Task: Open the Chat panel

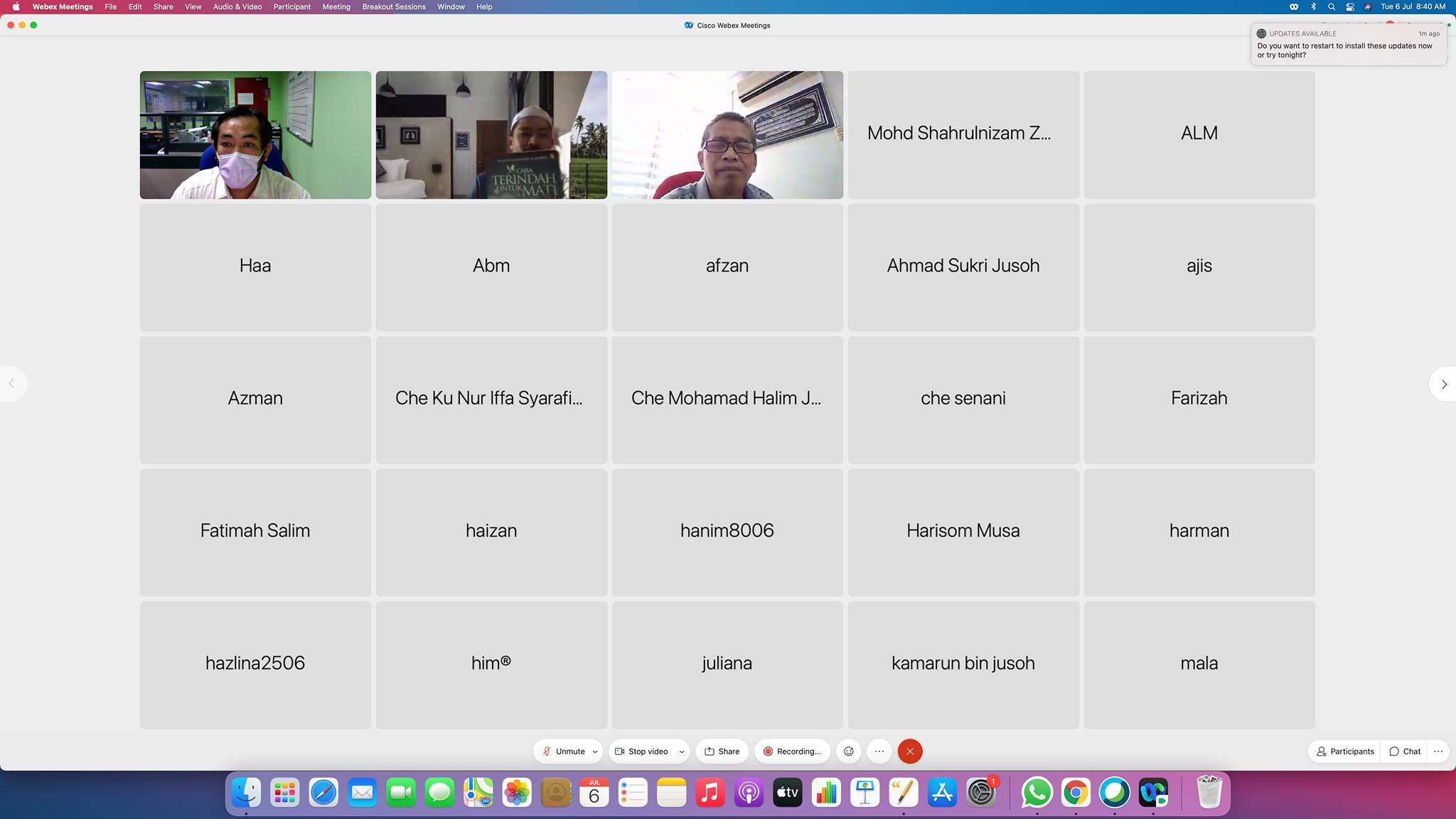Action: click(x=1405, y=751)
